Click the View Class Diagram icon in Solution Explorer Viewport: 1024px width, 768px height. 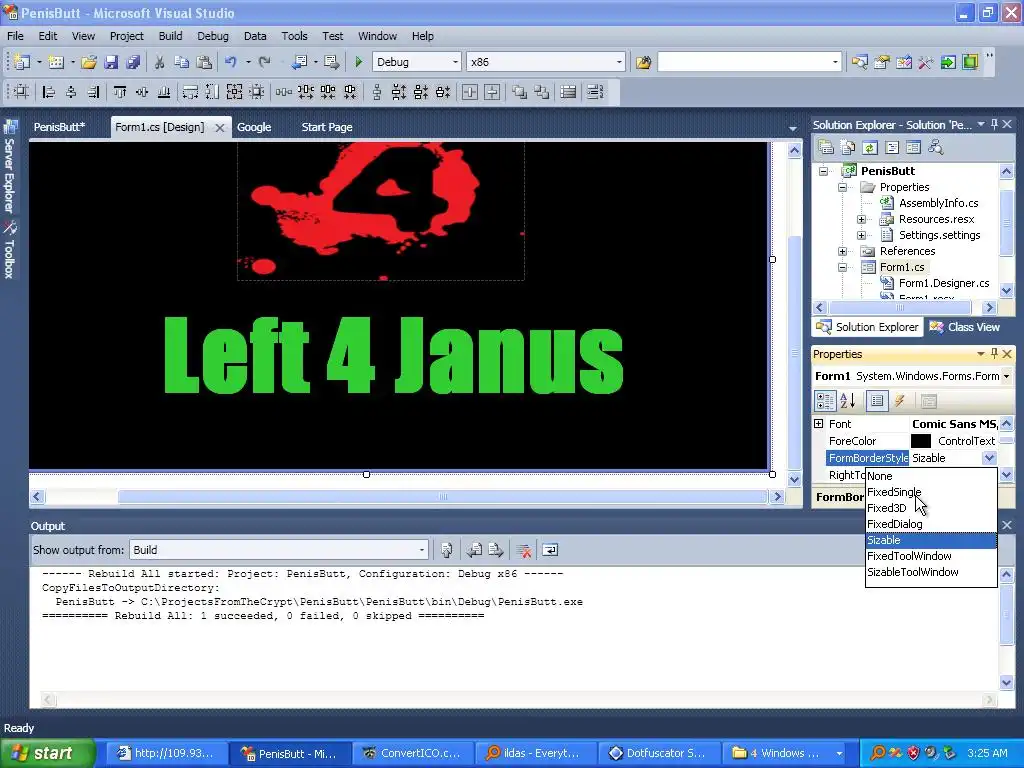[x=936, y=148]
